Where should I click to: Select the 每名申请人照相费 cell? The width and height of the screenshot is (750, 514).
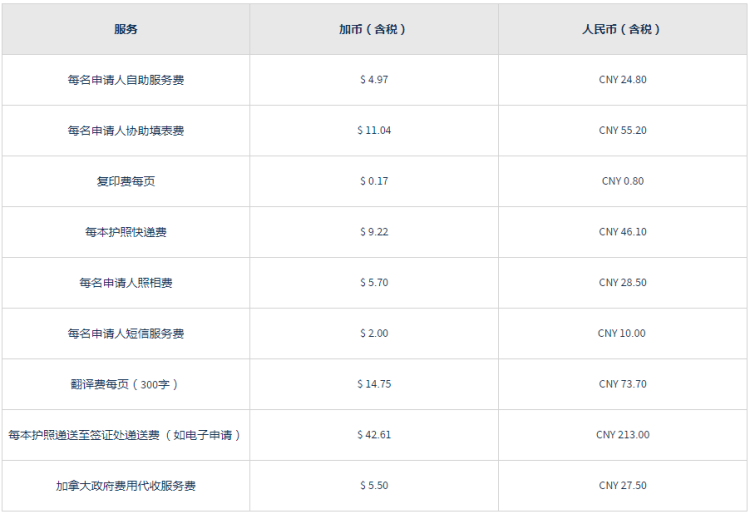(126, 283)
